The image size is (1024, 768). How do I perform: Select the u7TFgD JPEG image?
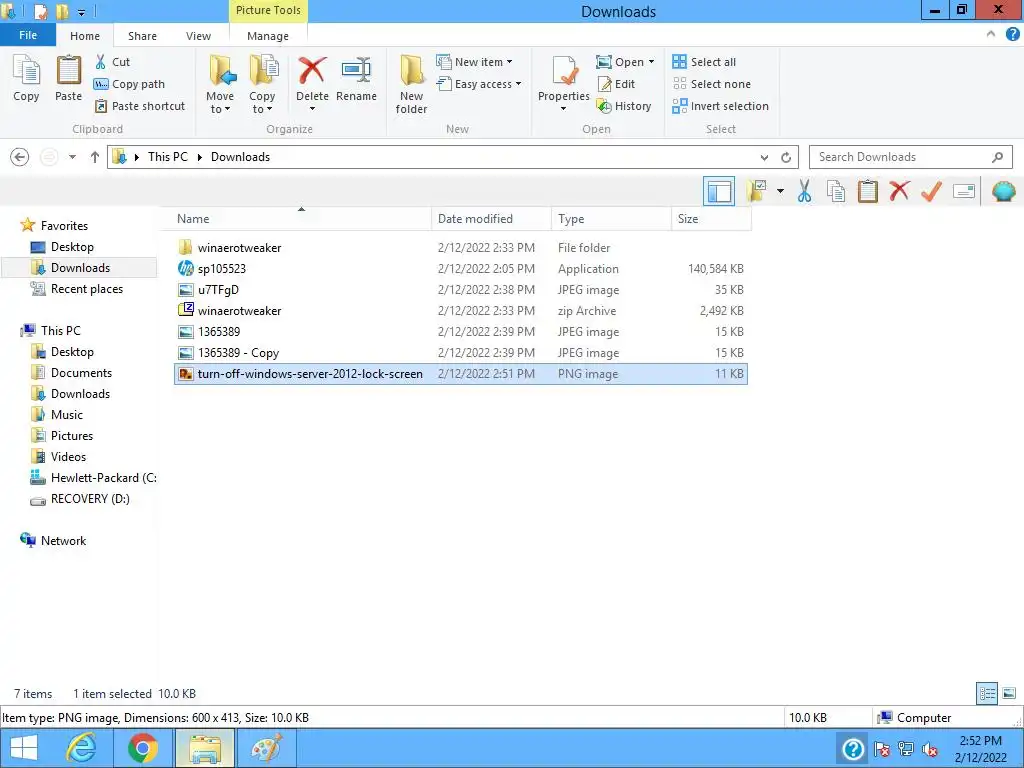coord(461,289)
